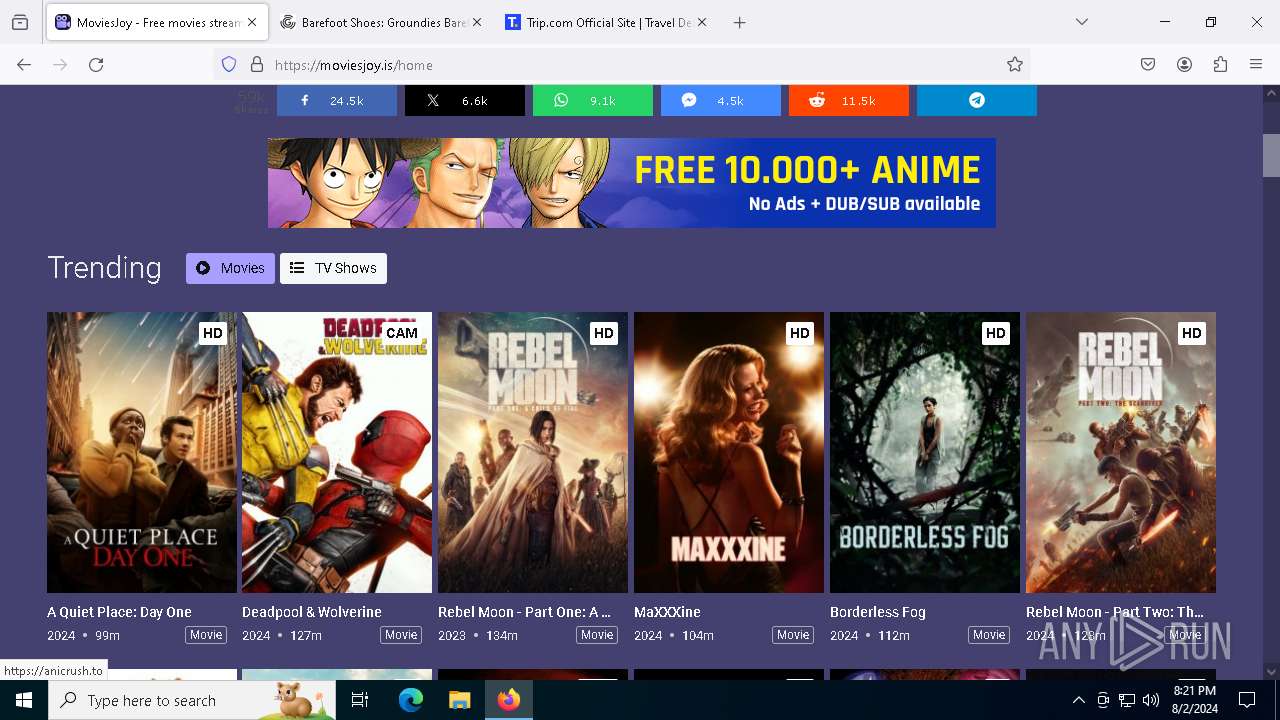This screenshot has height=720, width=1280.
Task: Open Rebel Moon - Part Two title link
Action: click(1115, 612)
